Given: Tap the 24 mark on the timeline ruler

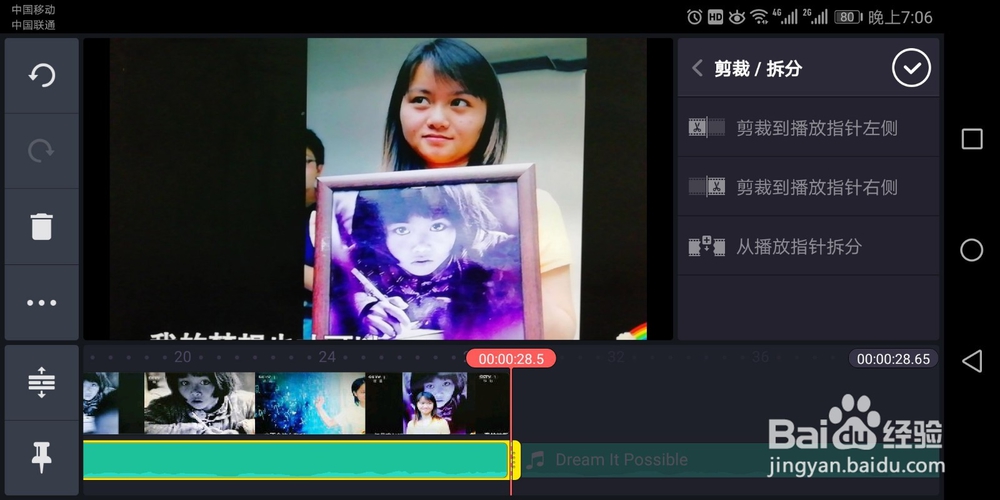Looking at the screenshot, I should pyautogui.click(x=327, y=357).
